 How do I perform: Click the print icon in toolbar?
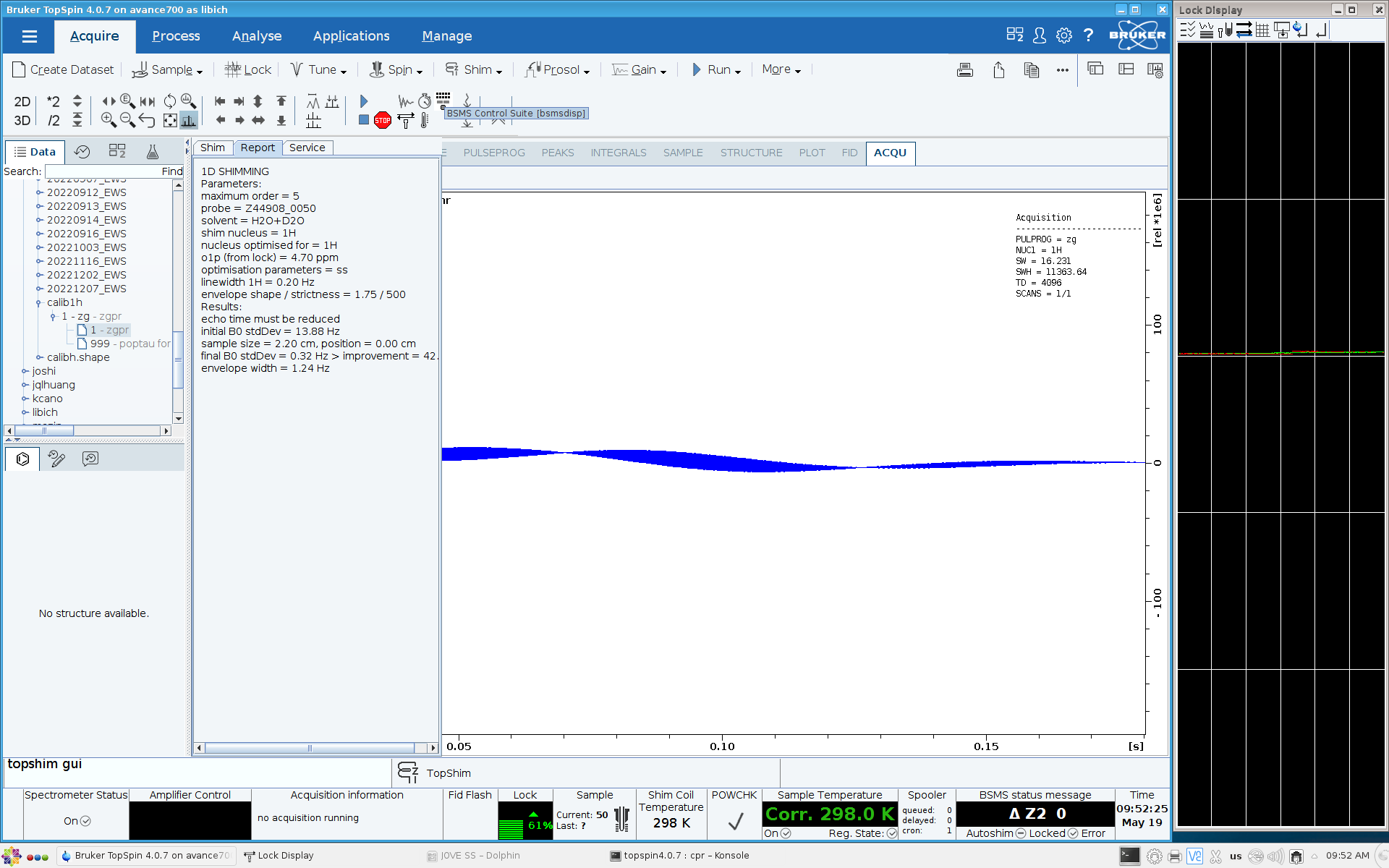point(964,70)
